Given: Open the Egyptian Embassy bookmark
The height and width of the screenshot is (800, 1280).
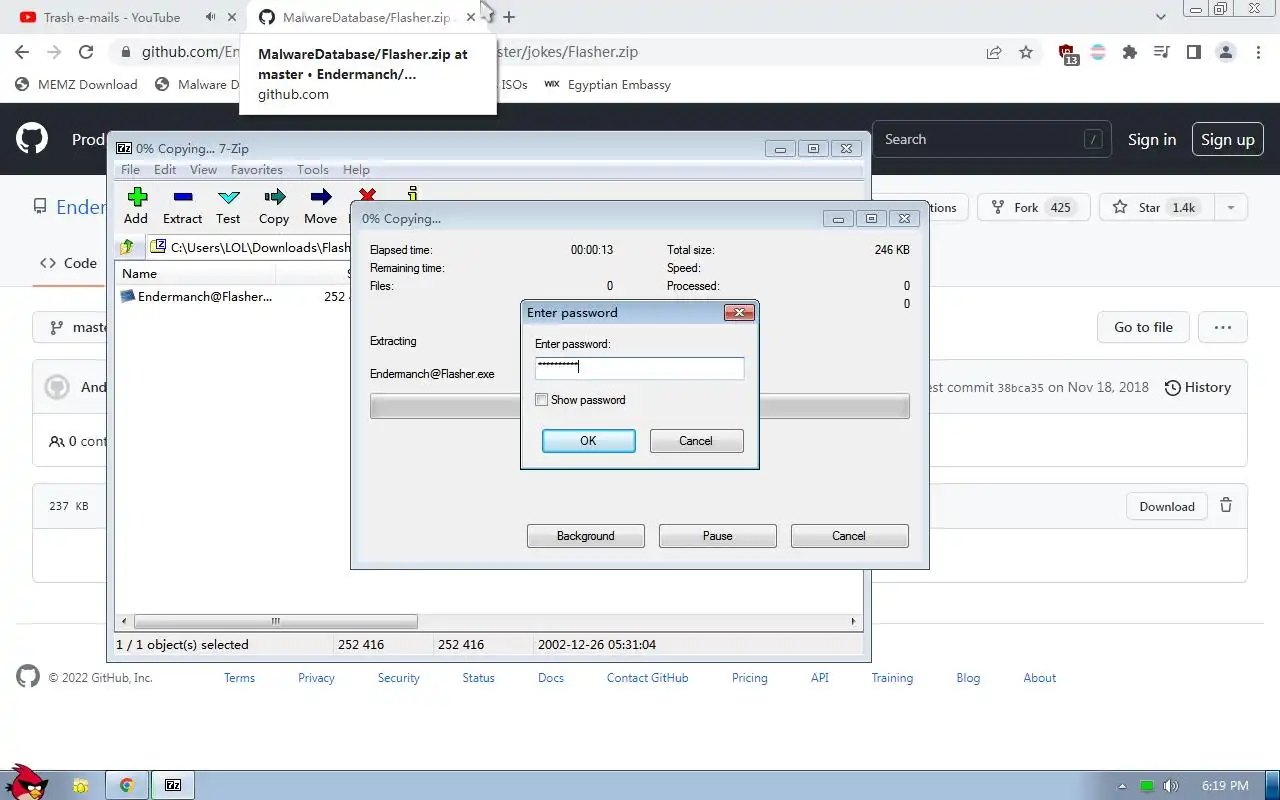Looking at the screenshot, I should click(x=607, y=85).
